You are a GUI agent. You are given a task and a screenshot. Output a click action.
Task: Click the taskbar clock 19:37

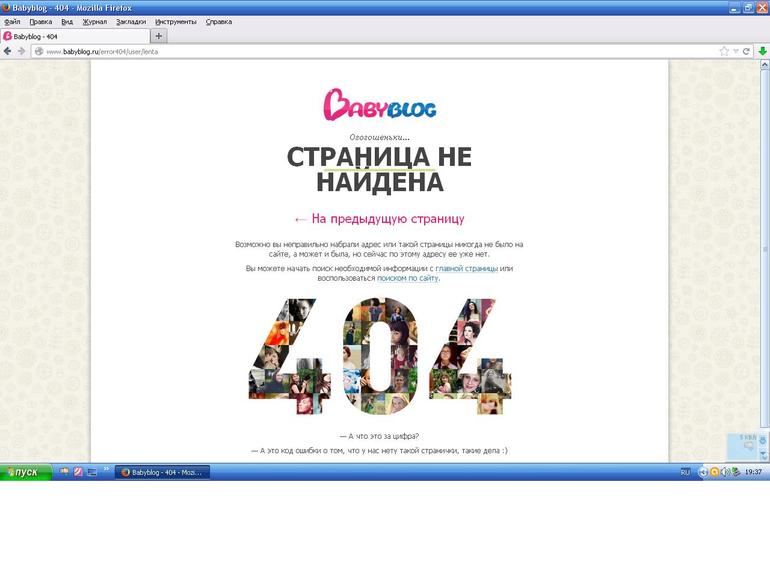[x=753, y=472]
